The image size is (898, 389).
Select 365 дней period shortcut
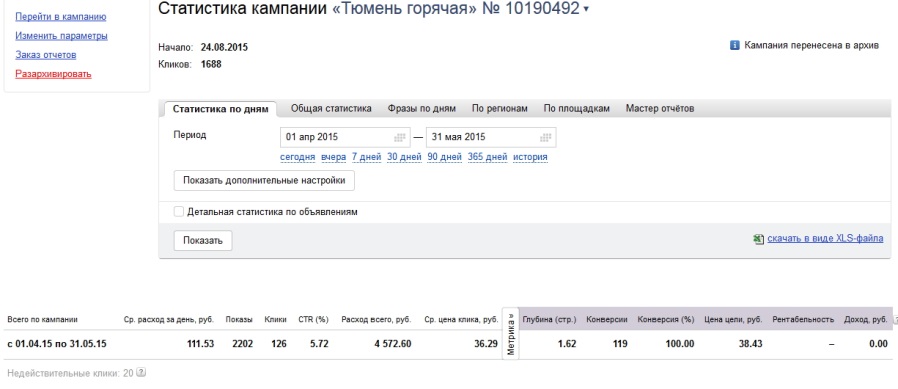[x=487, y=157]
